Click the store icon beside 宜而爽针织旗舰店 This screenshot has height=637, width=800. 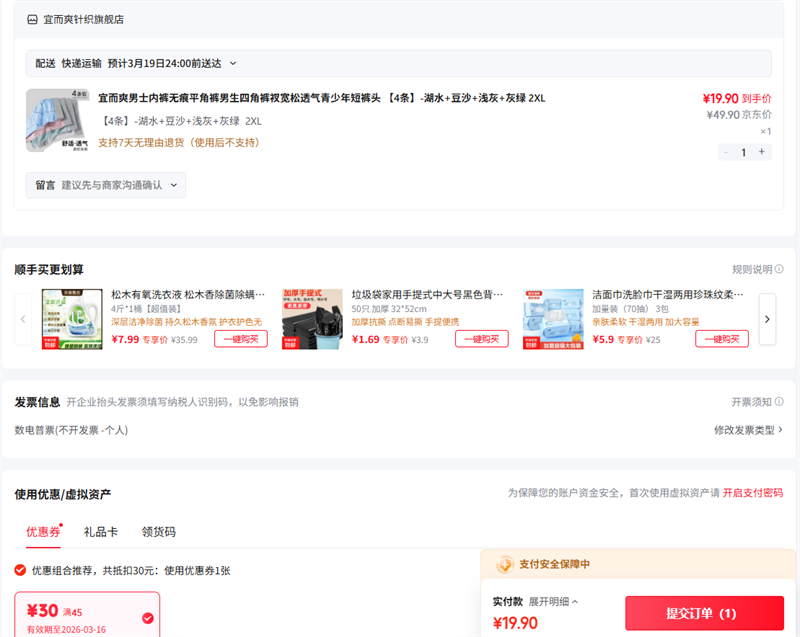pyautogui.click(x=32, y=19)
